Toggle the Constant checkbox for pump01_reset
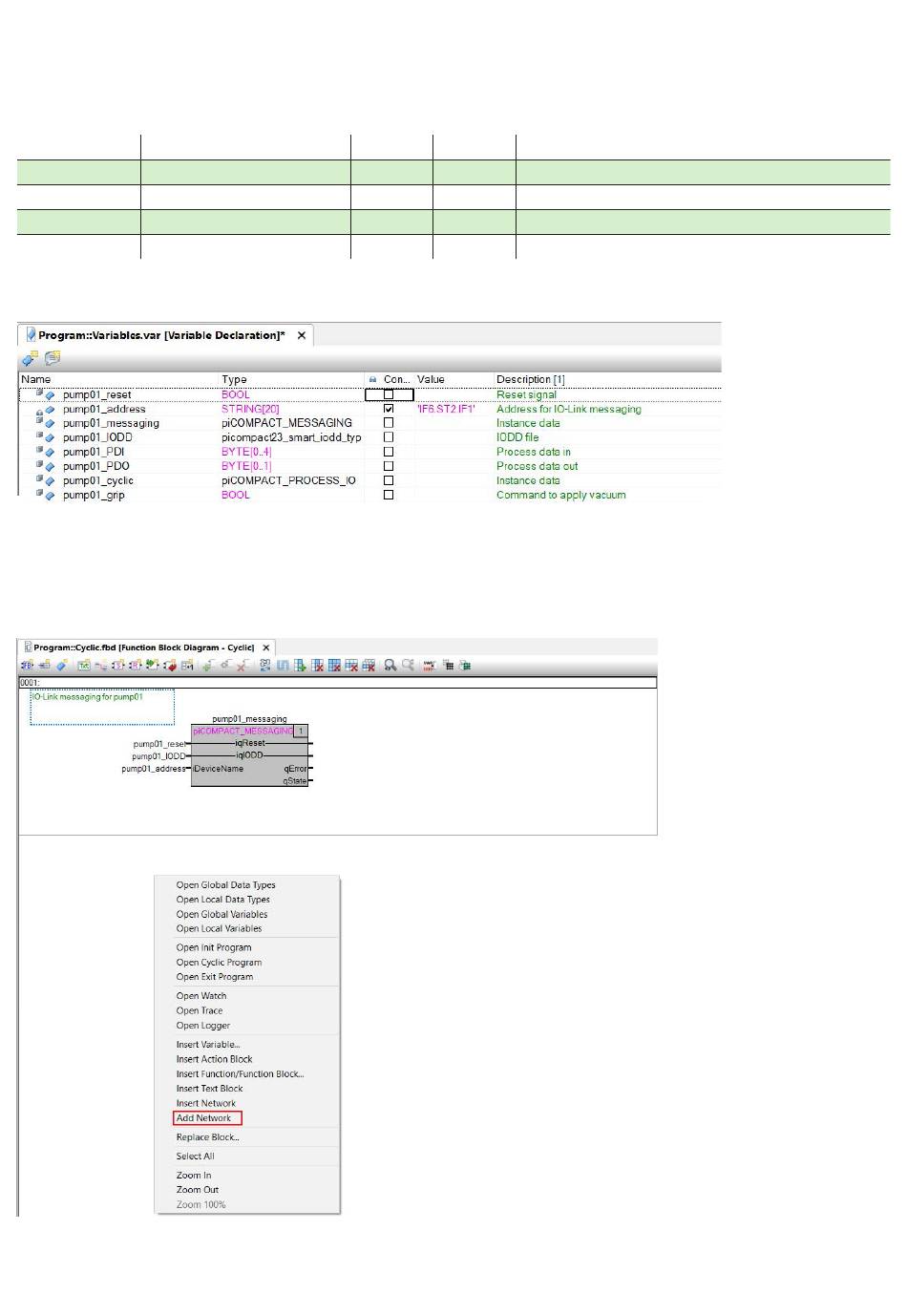This screenshot has width=907, height=1316. [389, 394]
